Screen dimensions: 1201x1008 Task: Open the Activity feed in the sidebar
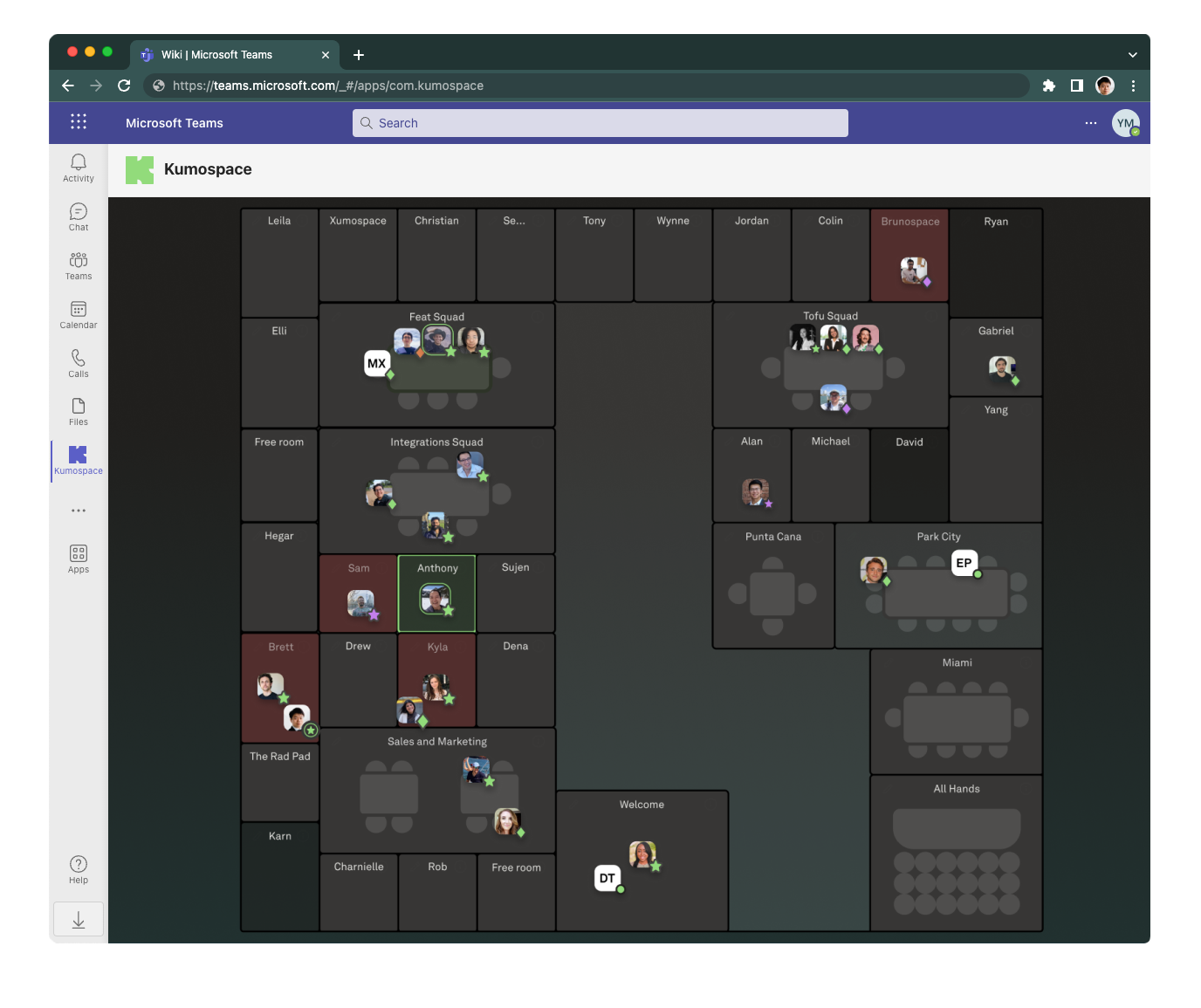click(x=78, y=168)
